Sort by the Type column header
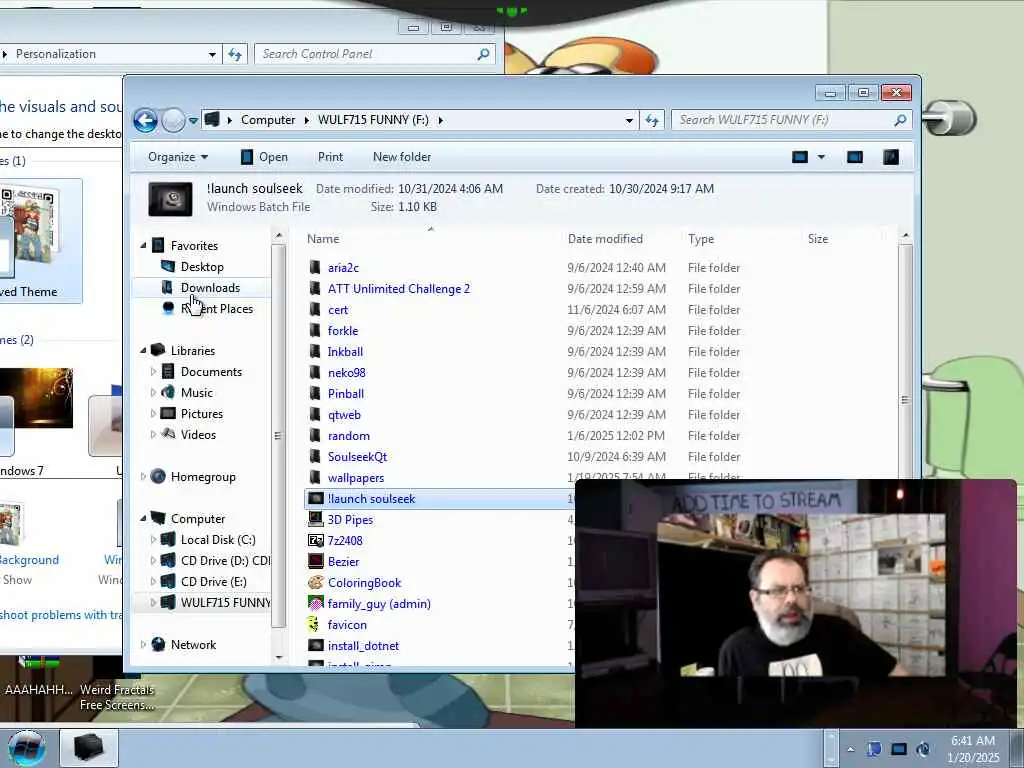1024x768 pixels. (701, 239)
